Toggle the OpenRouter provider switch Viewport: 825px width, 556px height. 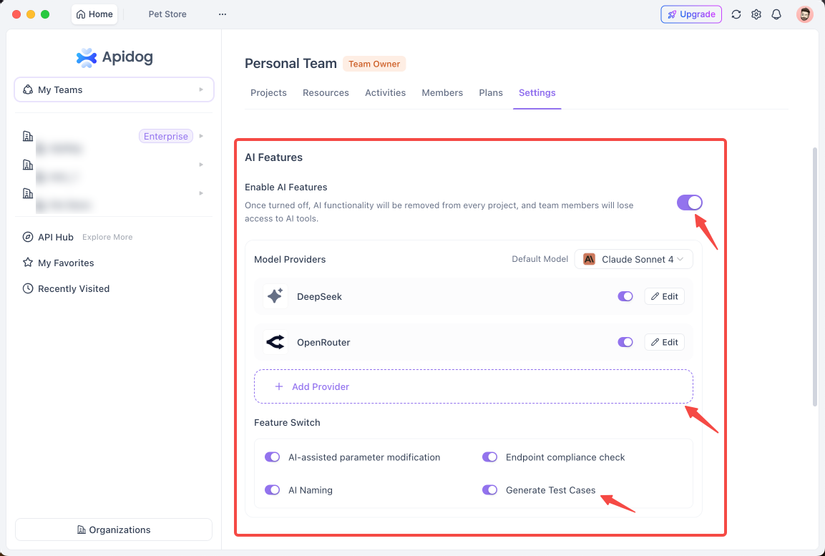tap(625, 342)
